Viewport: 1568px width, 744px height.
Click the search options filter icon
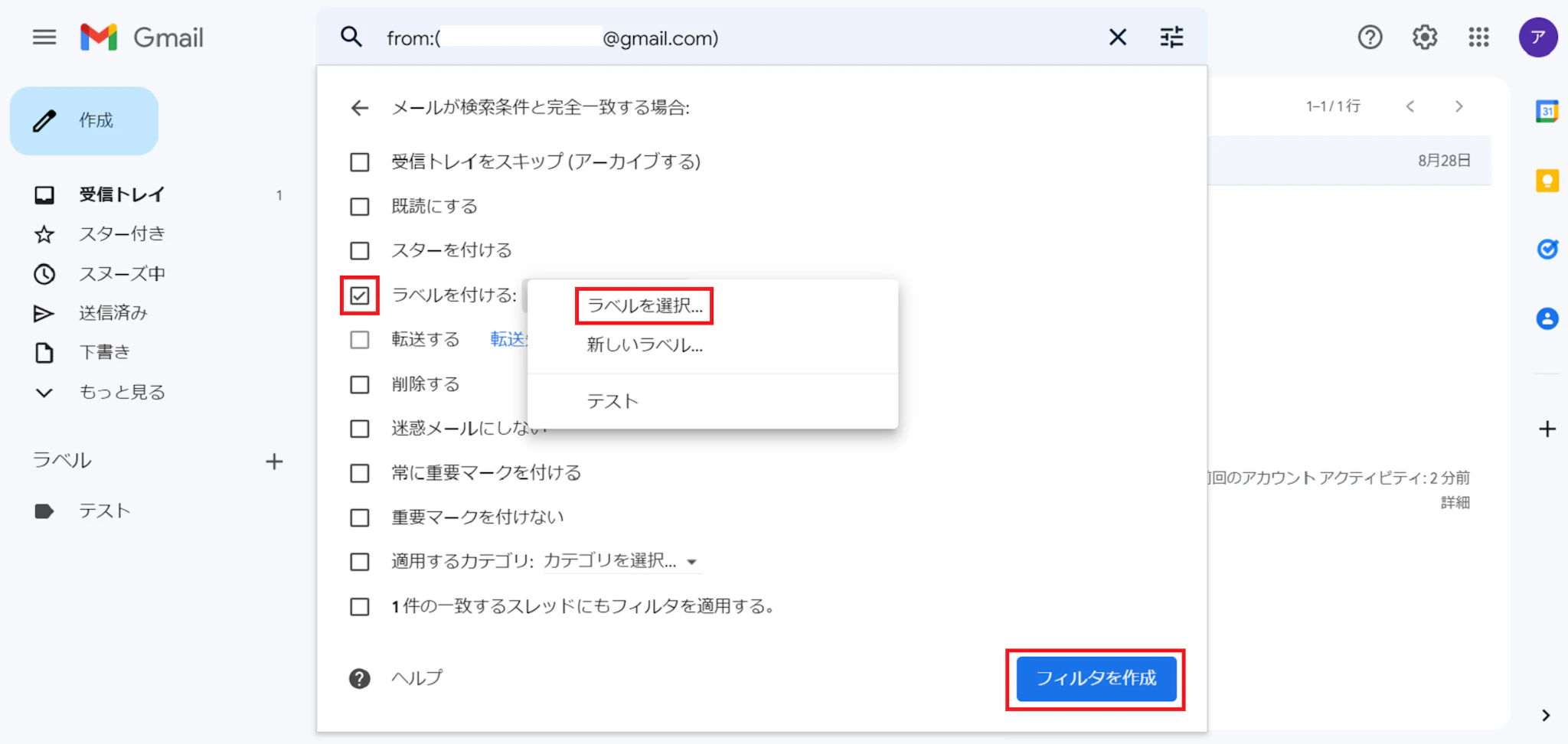[1171, 38]
